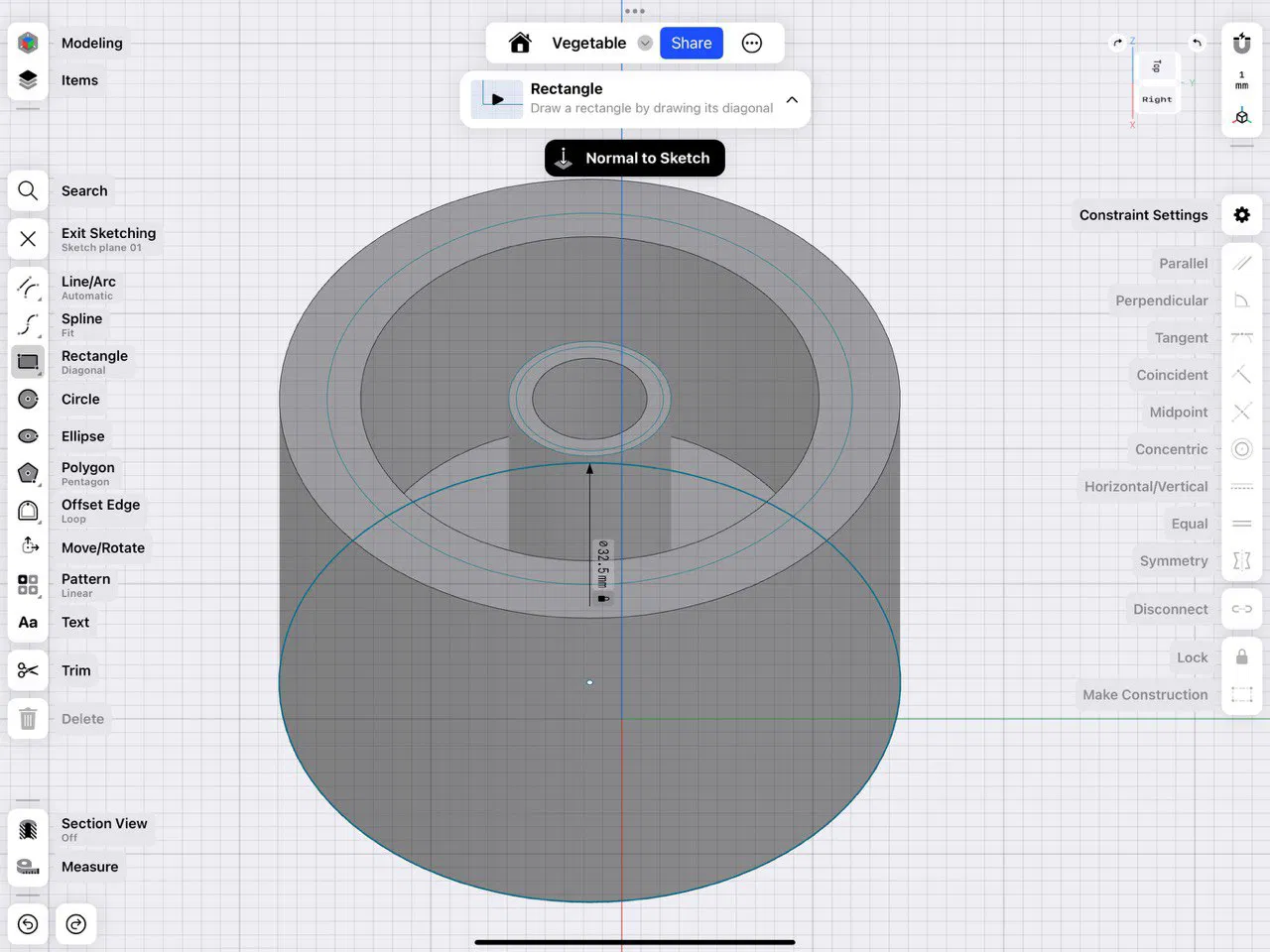Open the view cube display options icon
The height and width of the screenshot is (952, 1270).
(1242, 116)
